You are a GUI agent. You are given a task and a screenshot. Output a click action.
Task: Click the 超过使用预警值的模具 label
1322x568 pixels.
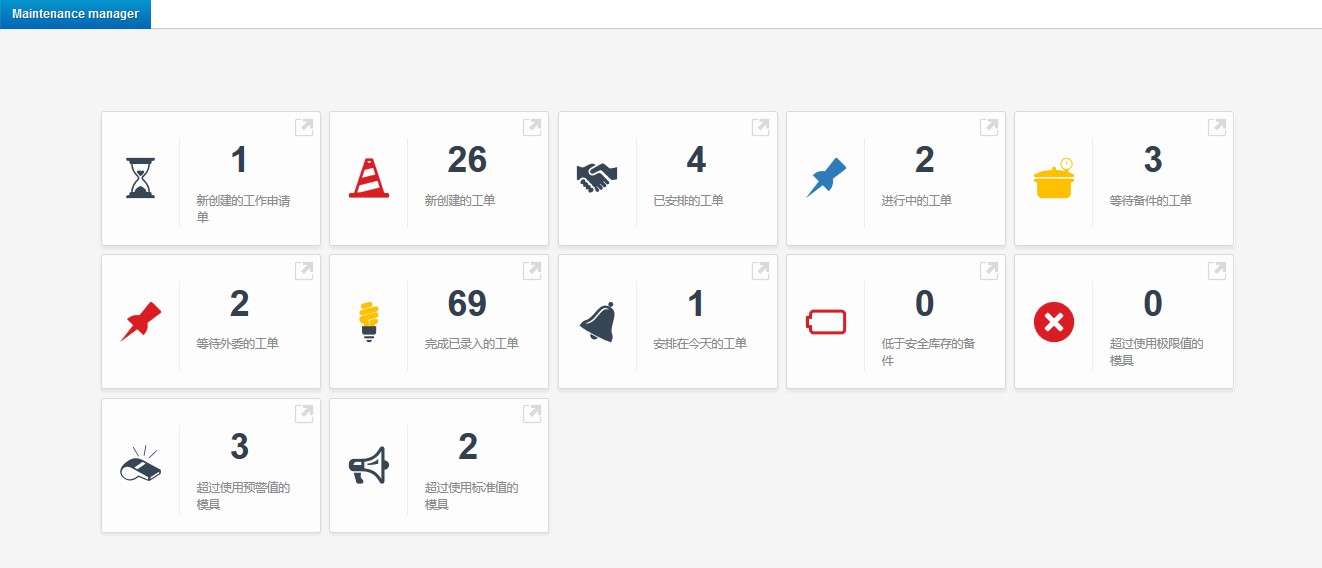(x=243, y=496)
